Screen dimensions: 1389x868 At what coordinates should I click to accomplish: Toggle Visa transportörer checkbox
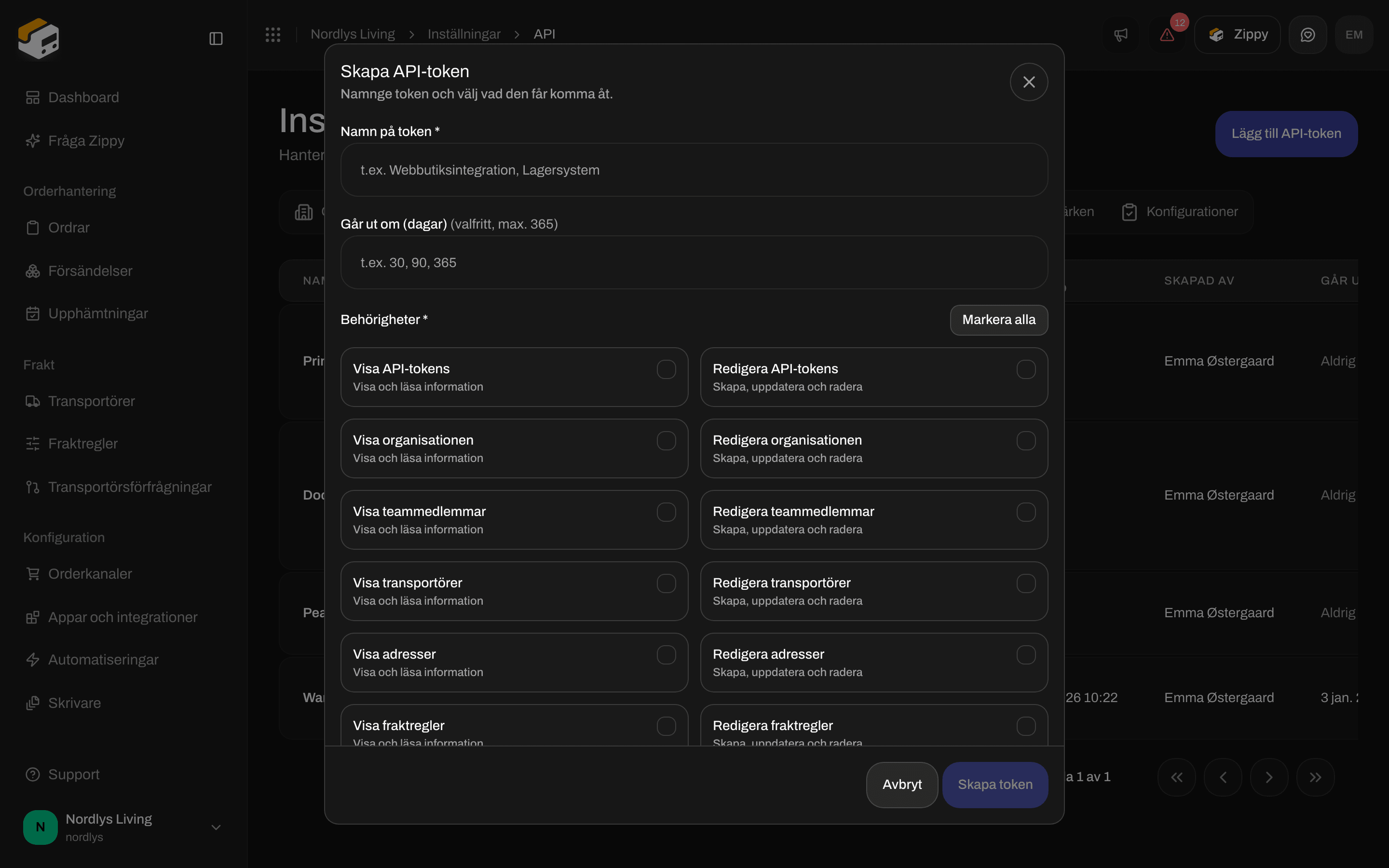pos(666,583)
